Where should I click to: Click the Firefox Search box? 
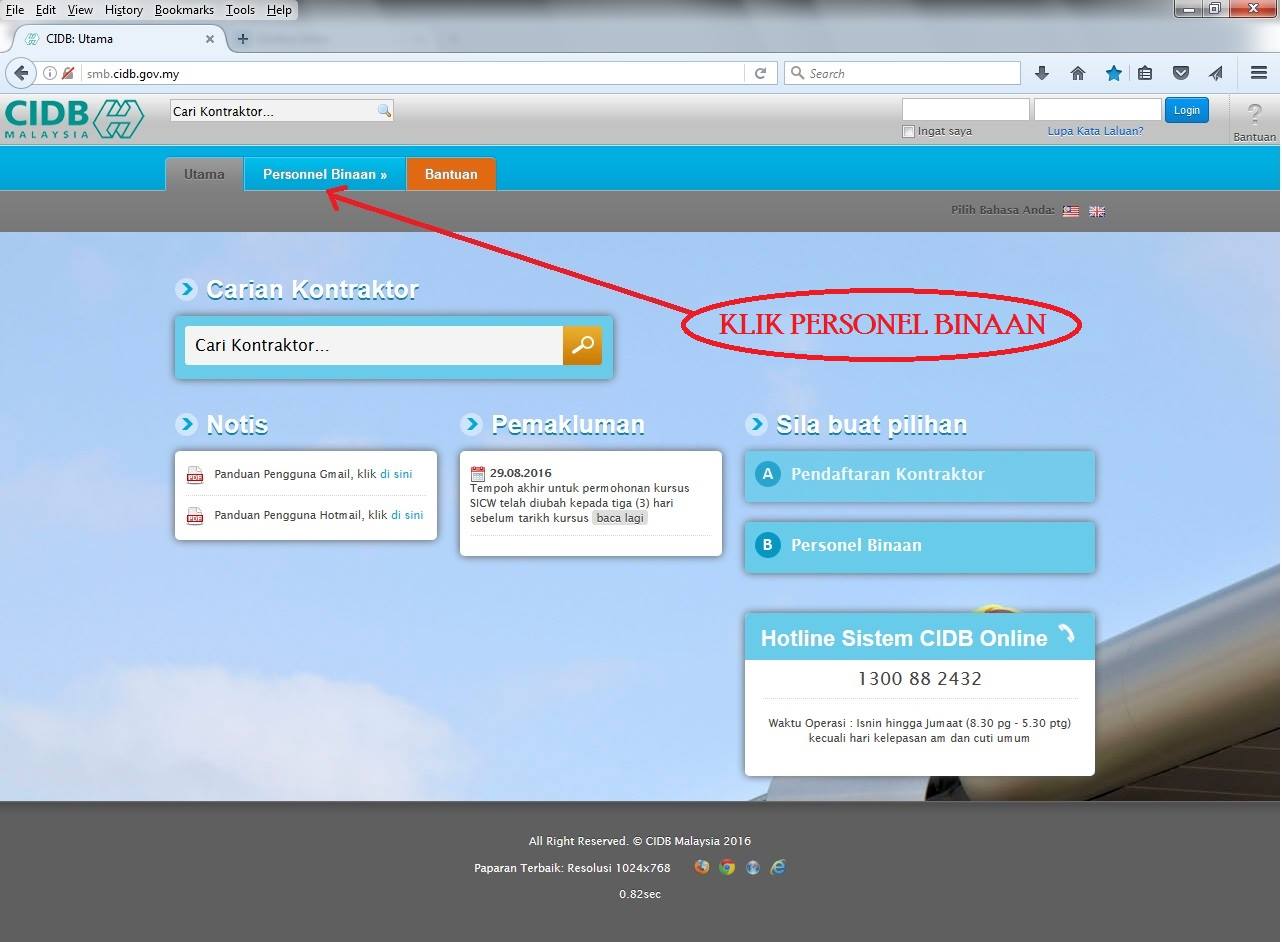pos(902,73)
